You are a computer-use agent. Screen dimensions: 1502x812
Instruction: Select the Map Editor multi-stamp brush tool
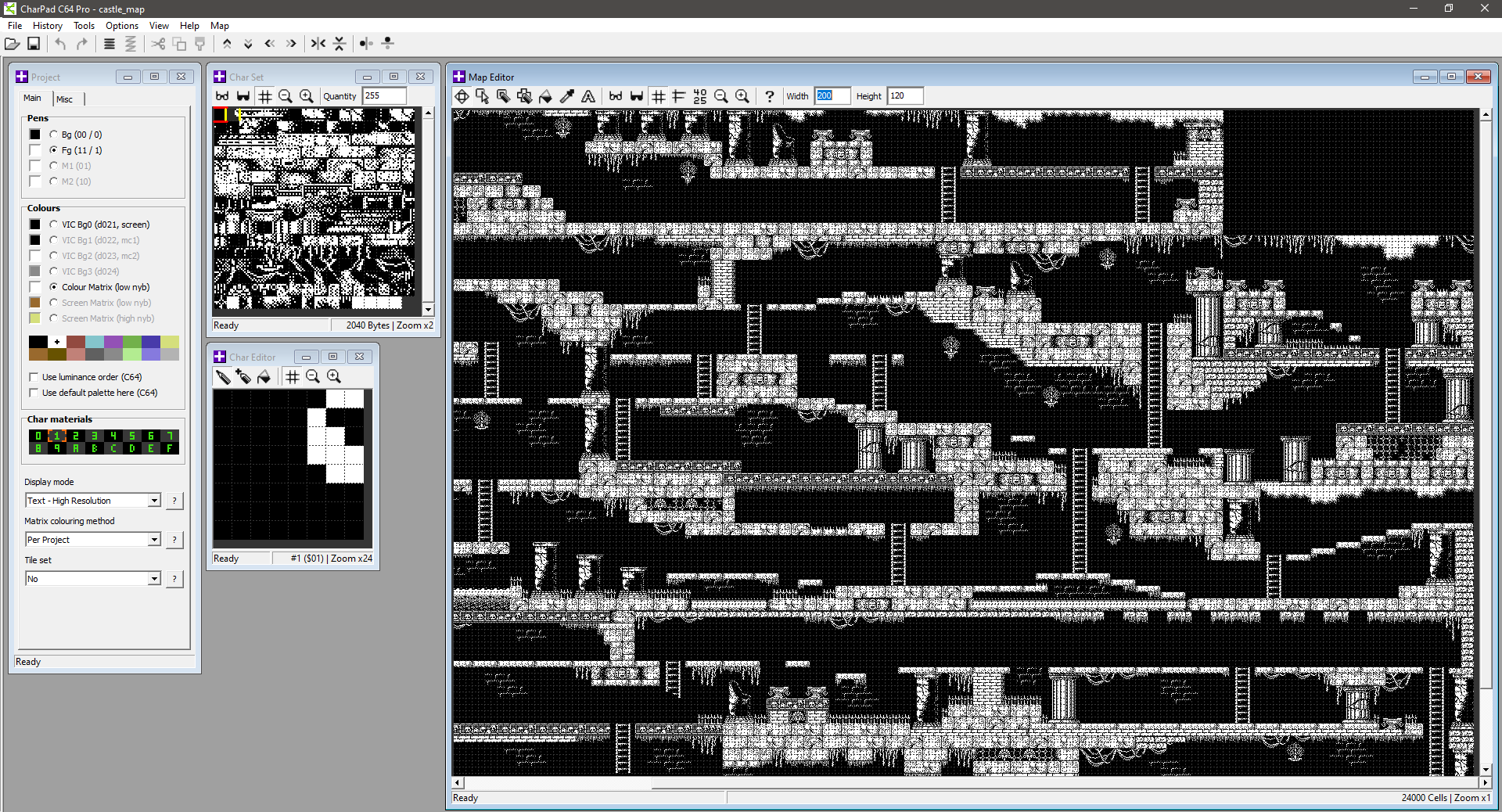click(x=524, y=96)
